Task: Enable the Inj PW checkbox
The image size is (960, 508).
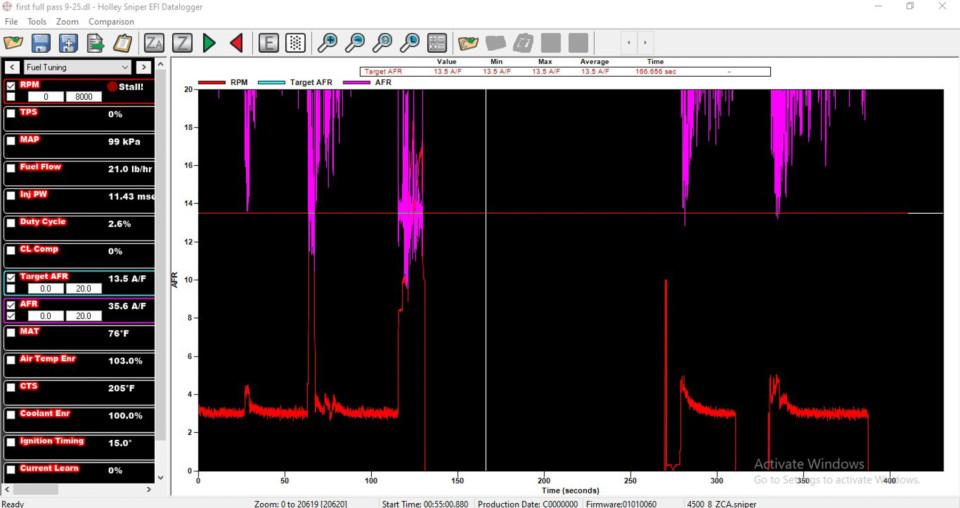Action: pos(10,196)
